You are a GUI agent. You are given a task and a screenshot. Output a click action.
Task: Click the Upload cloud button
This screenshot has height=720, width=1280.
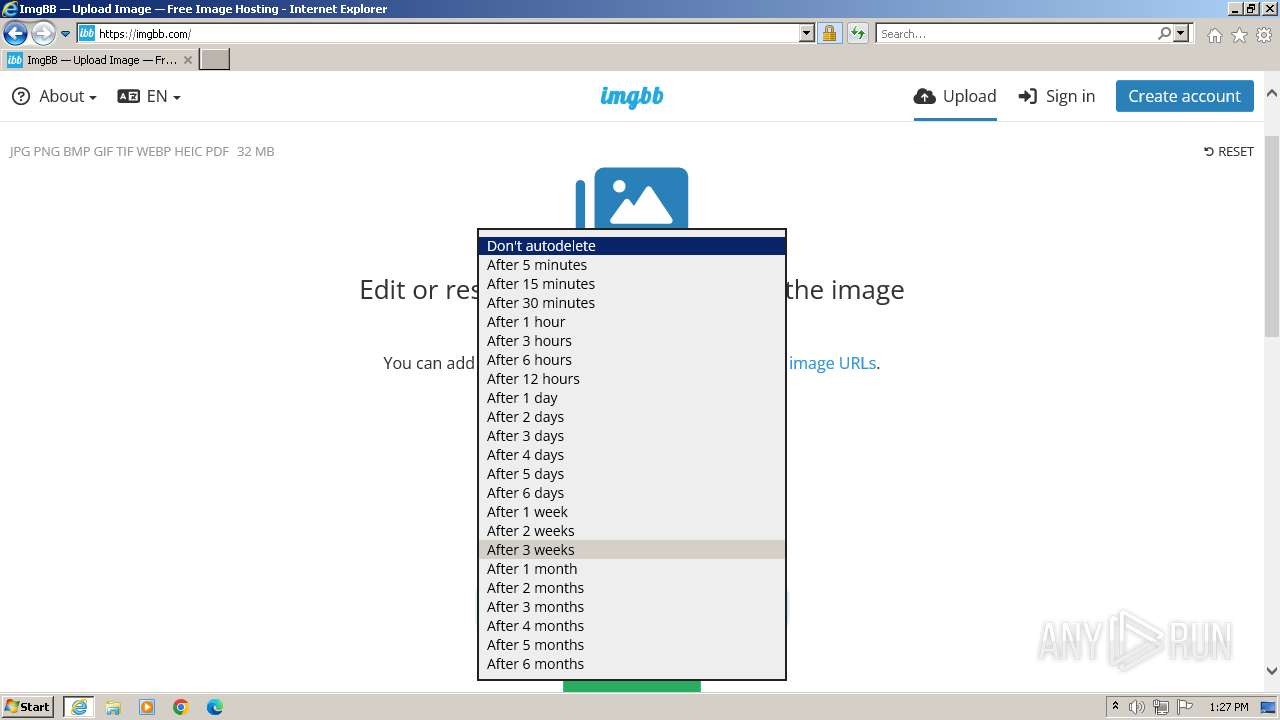click(x=955, y=96)
